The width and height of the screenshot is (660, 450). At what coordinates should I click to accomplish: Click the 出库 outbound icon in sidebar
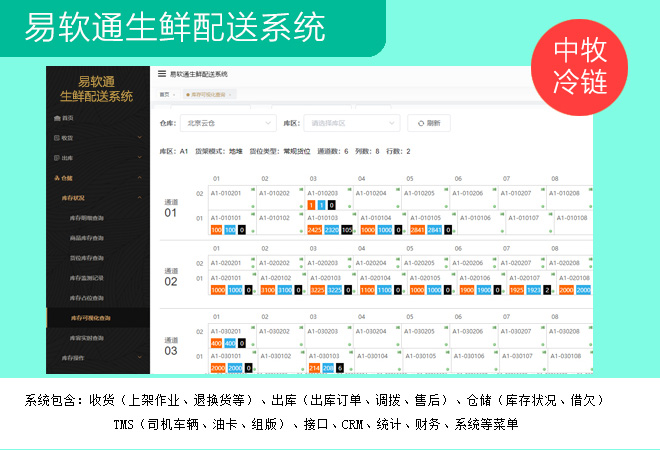[x=57, y=158]
